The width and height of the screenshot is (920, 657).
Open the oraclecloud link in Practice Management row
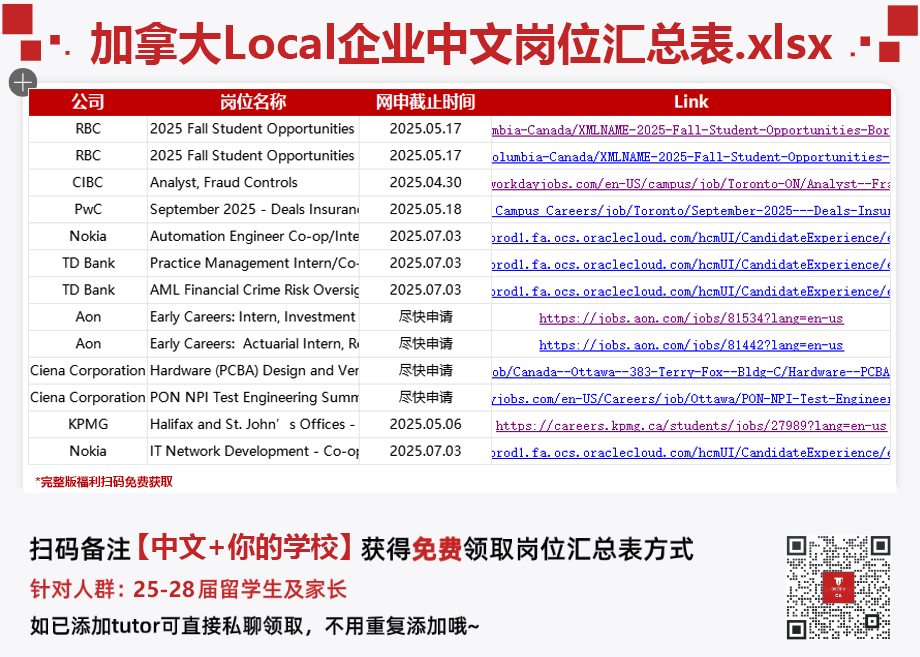tap(691, 265)
